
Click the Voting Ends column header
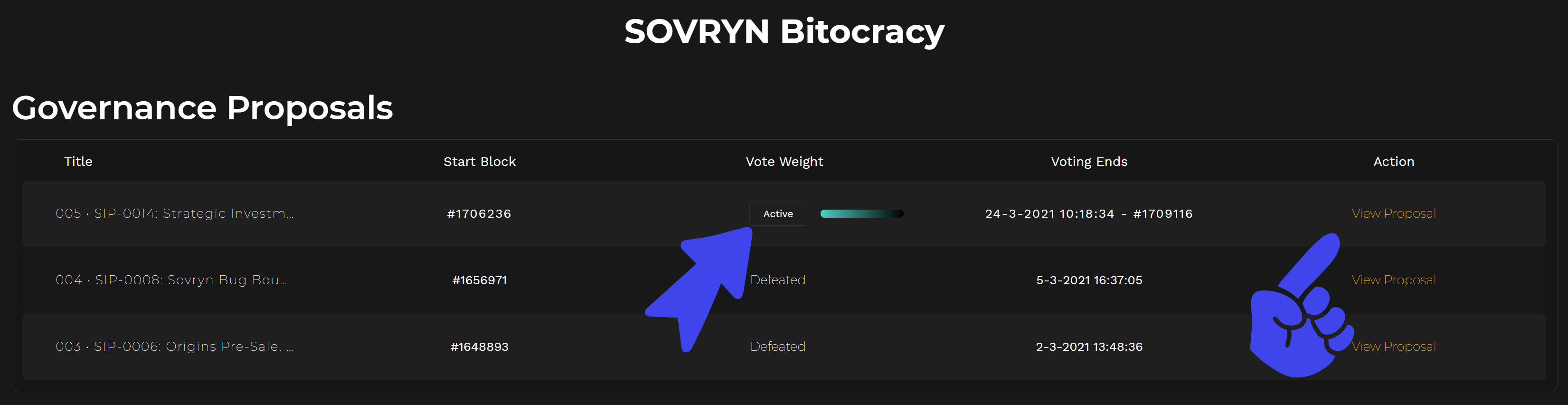(x=1089, y=162)
